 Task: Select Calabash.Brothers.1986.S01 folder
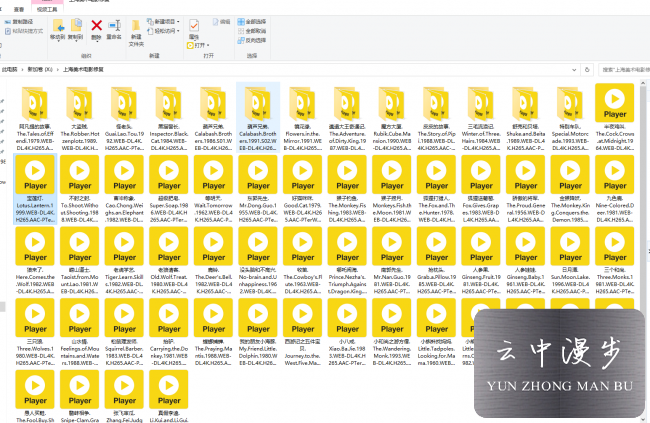213,117
